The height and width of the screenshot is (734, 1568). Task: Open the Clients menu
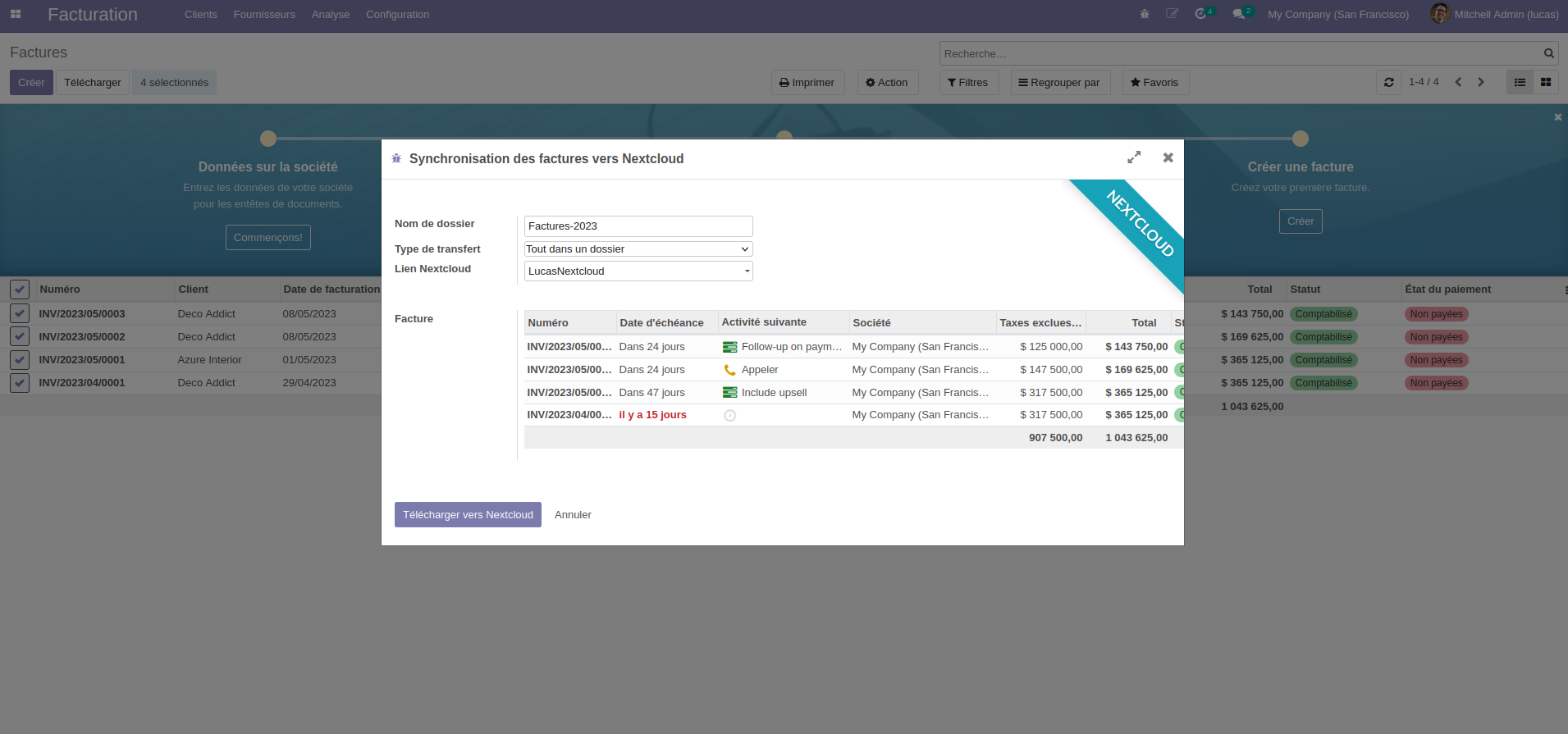201,14
